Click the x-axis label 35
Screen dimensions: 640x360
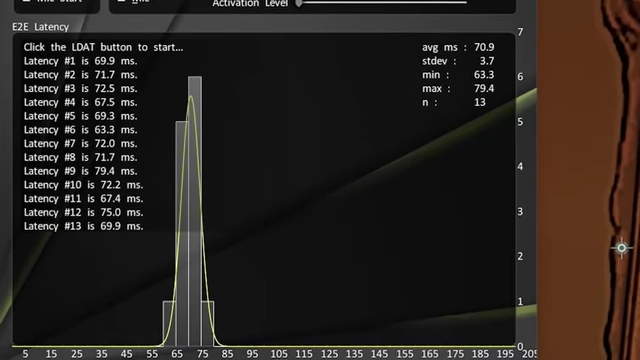pyautogui.click(x=102, y=354)
